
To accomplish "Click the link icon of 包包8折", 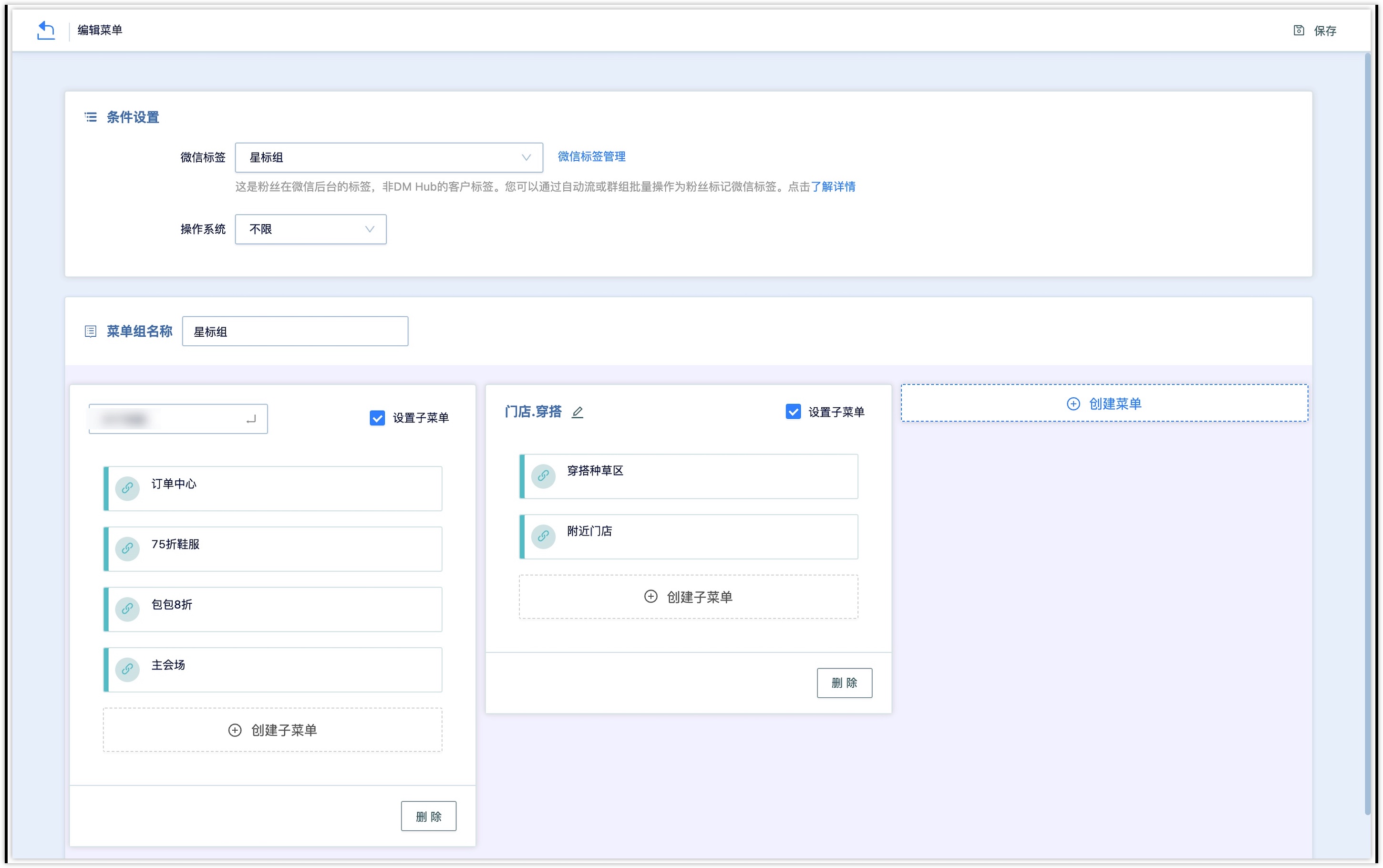I will coord(127,609).
